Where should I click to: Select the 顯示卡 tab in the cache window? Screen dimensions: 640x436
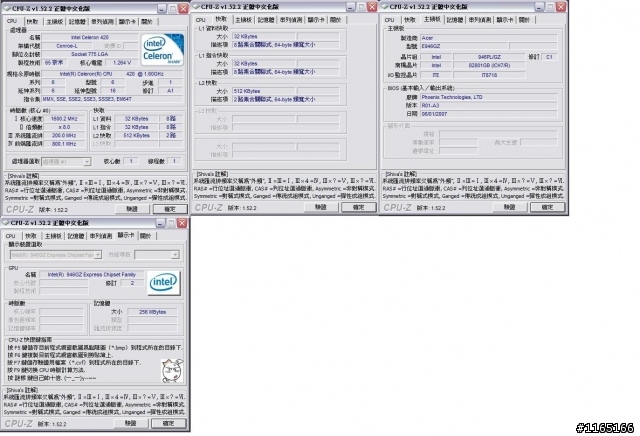(316, 20)
